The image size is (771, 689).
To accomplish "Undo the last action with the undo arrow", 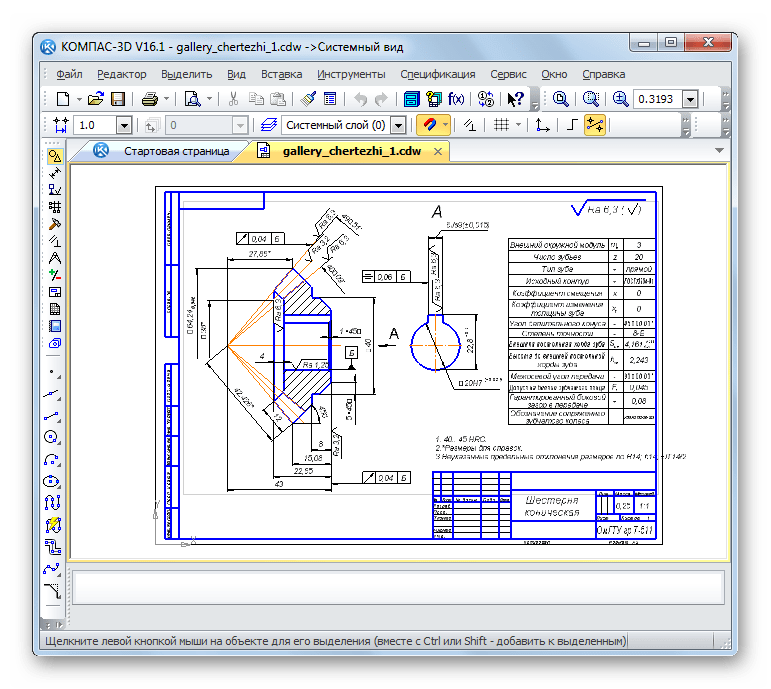I will 360,99.
